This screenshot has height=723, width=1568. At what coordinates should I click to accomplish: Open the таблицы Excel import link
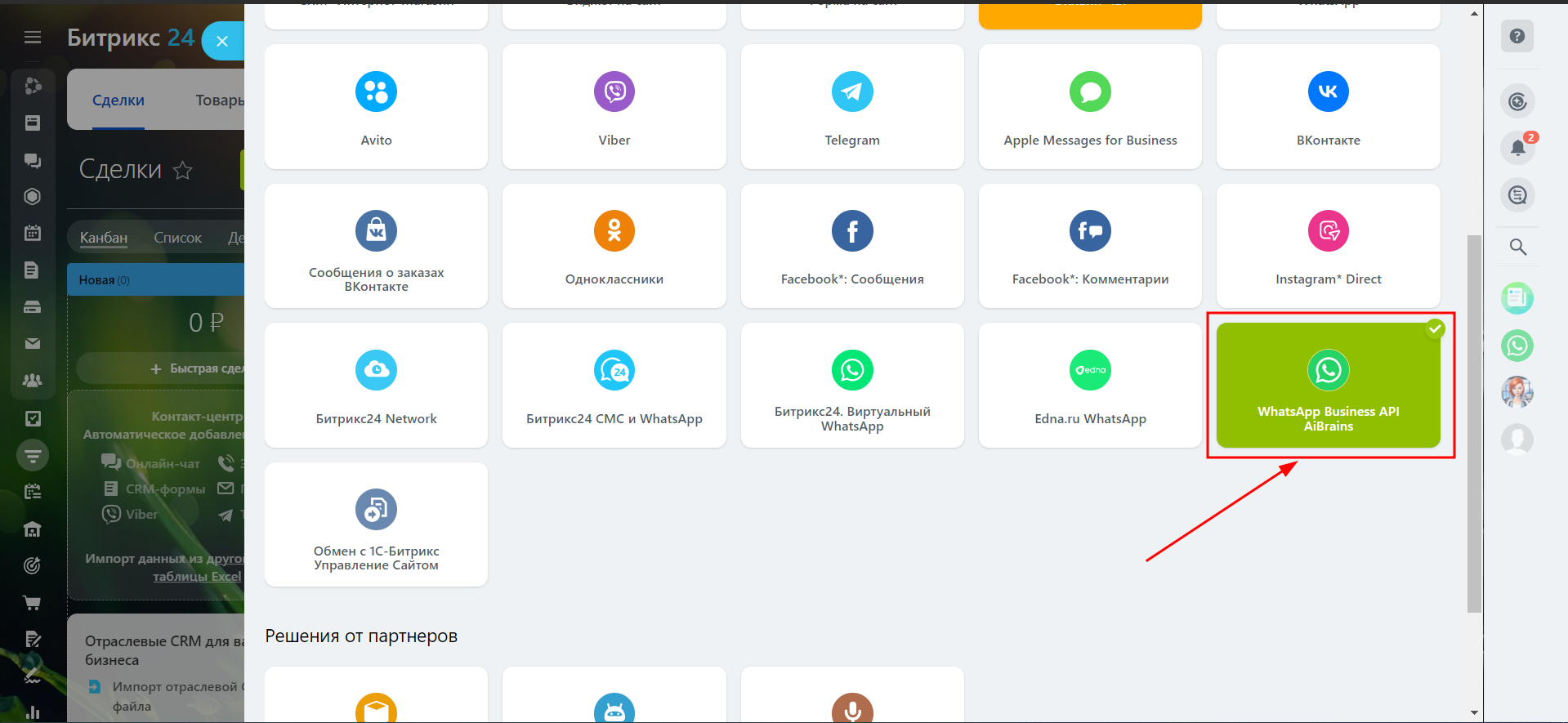[x=197, y=576]
